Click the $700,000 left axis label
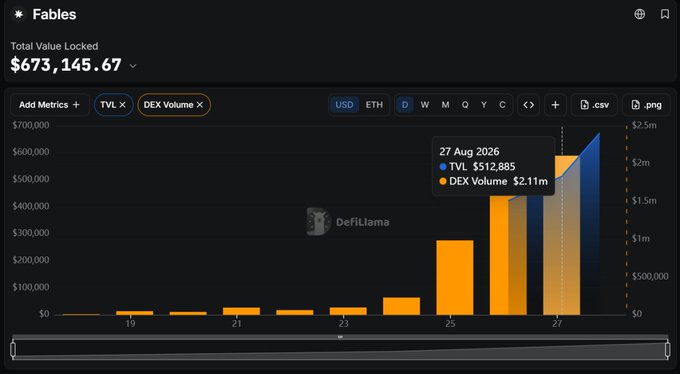680x374 pixels. [x=30, y=125]
